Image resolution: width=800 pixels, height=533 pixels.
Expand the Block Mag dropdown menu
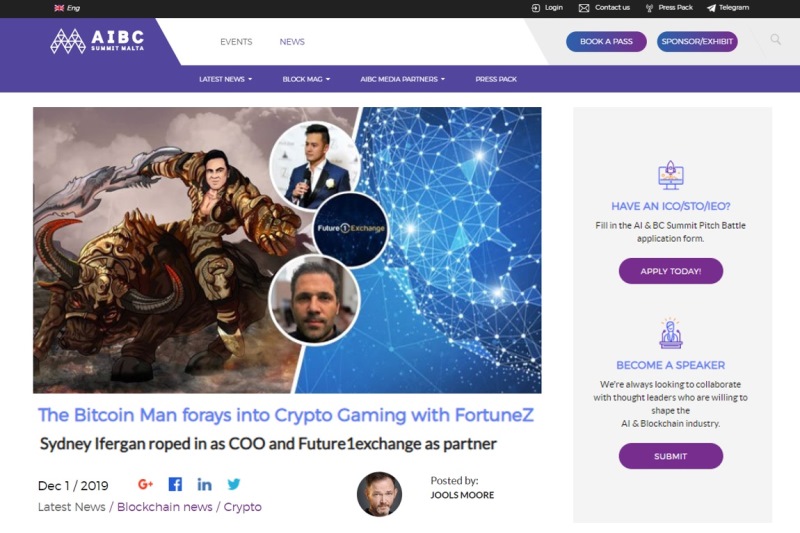coord(306,79)
